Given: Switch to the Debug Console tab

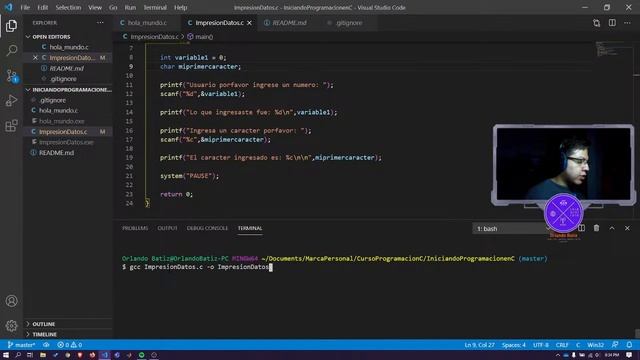Looking at the screenshot, I should coord(207,228).
